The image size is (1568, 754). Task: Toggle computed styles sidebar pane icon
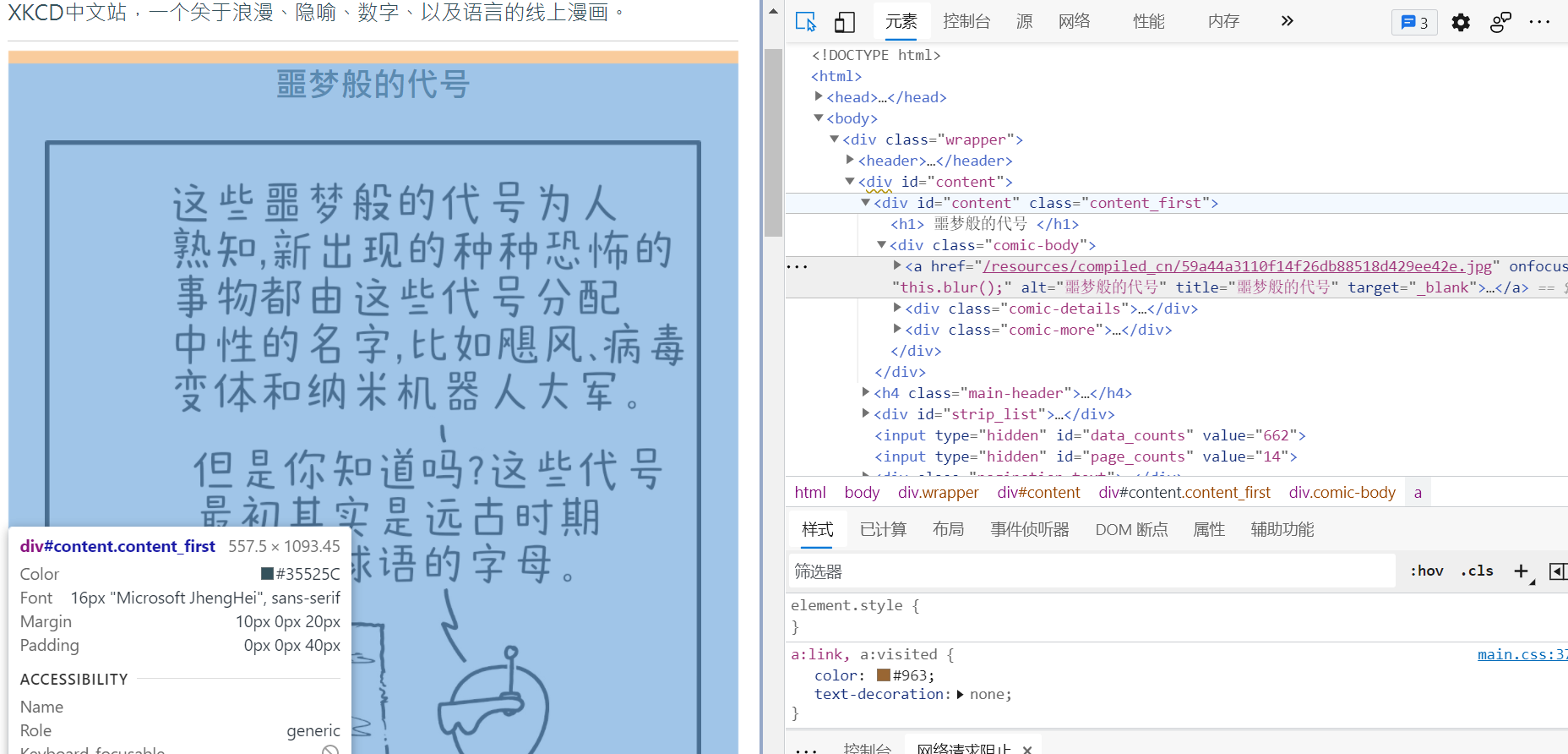1558,571
